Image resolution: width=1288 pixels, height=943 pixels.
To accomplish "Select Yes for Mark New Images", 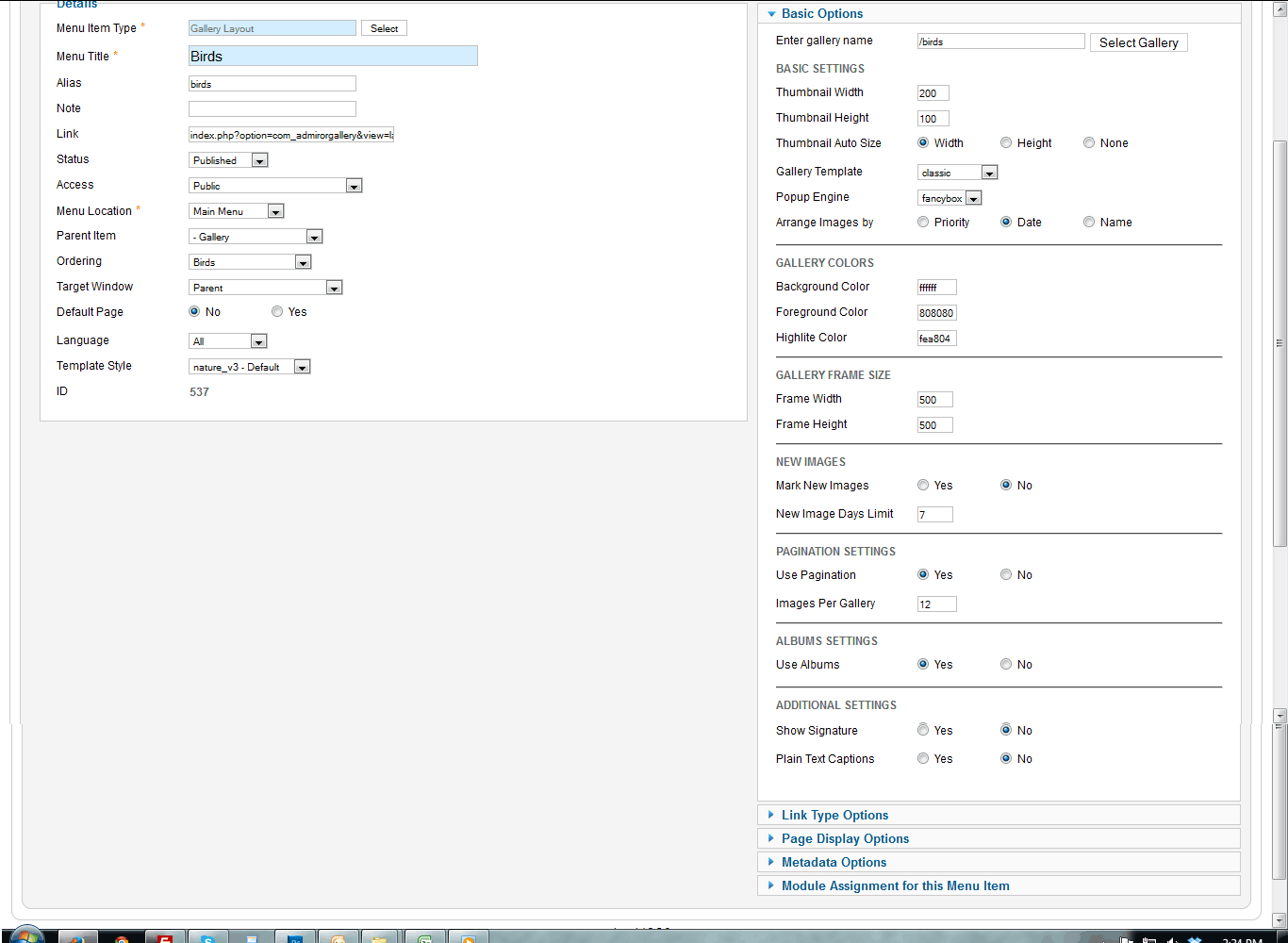I will point(923,485).
